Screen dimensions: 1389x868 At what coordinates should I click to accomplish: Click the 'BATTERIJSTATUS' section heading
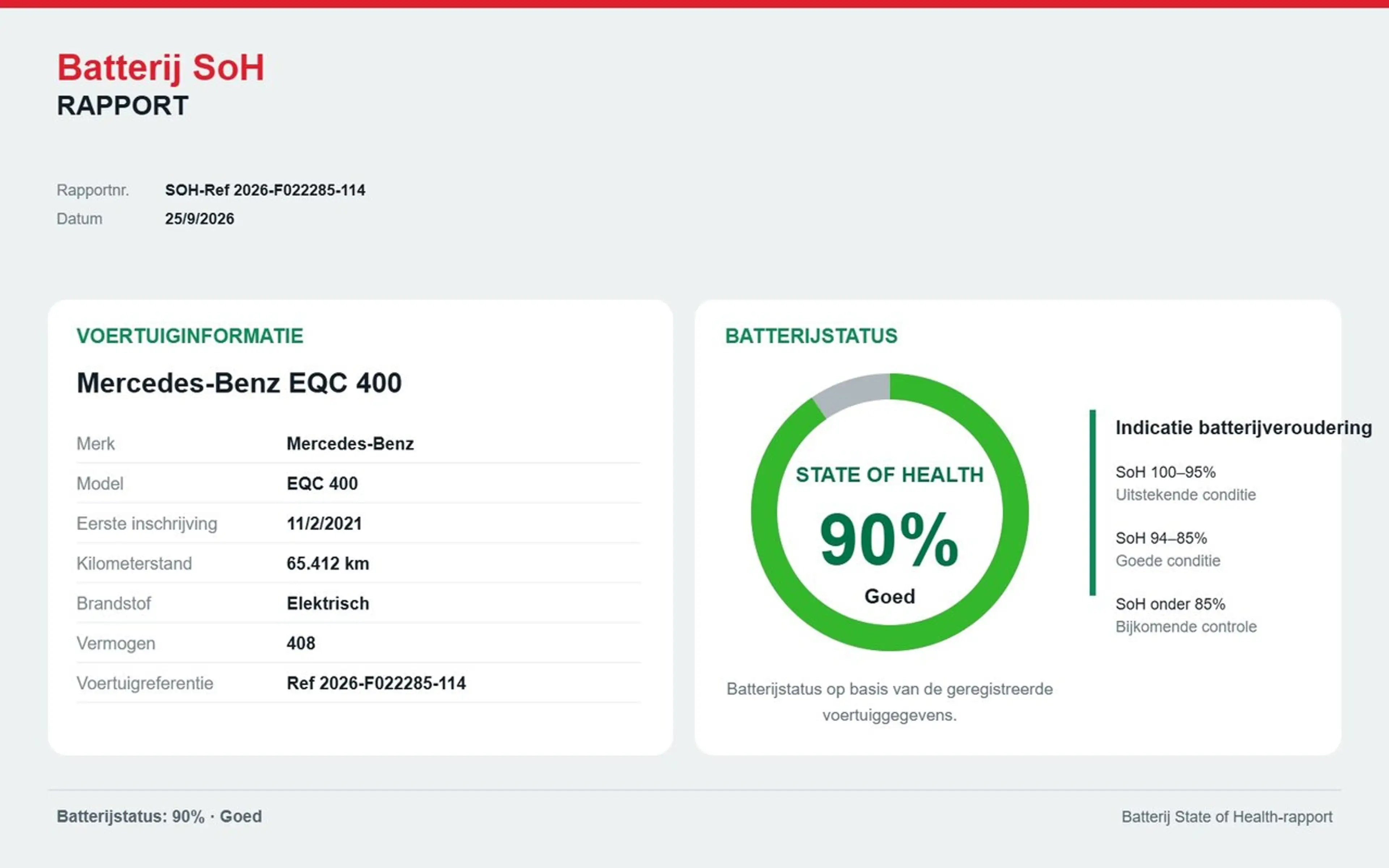pos(811,336)
